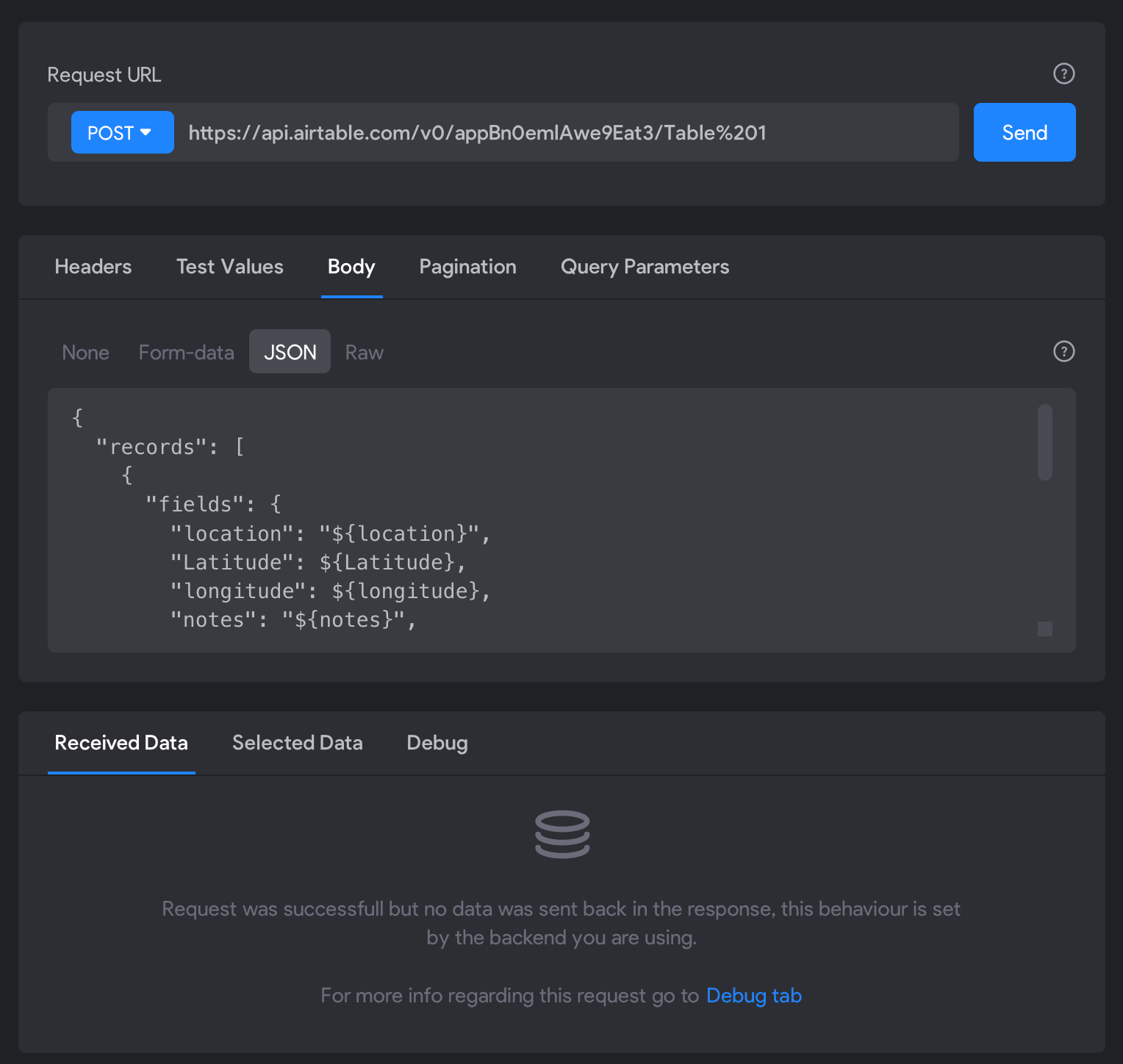
Task: Open the POST method dropdown
Action: point(122,132)
